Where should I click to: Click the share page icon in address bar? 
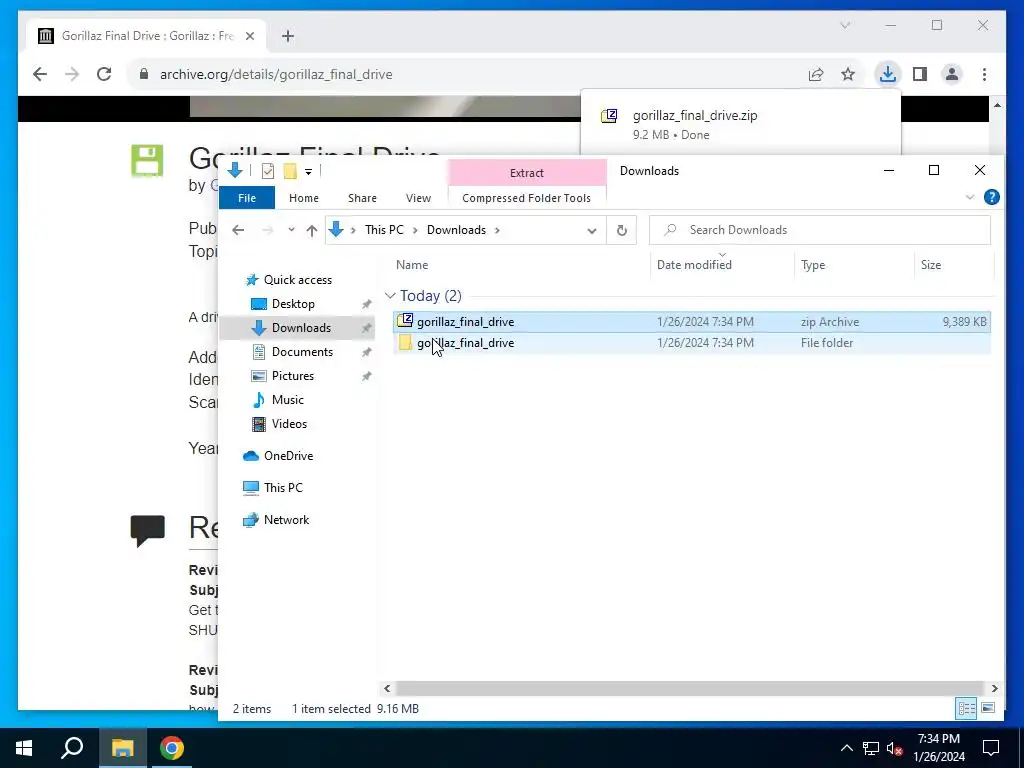point(816,74)
